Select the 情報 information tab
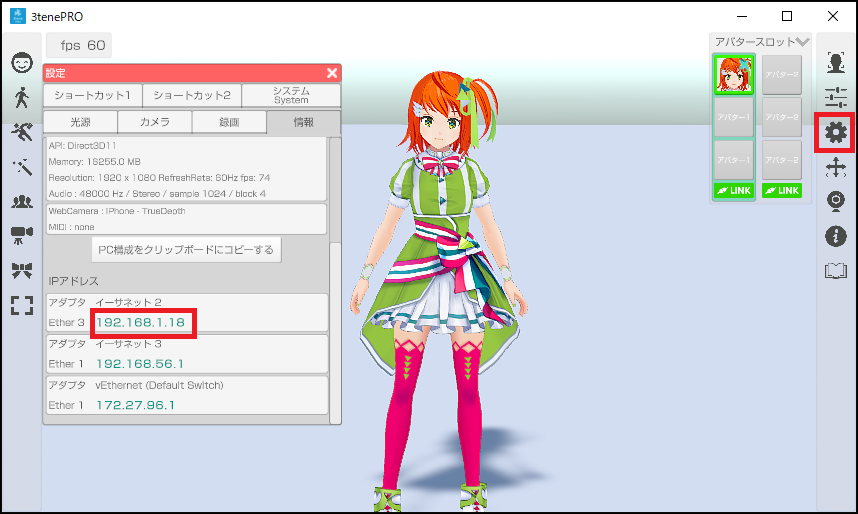858x514 pixels. point(304,122)
